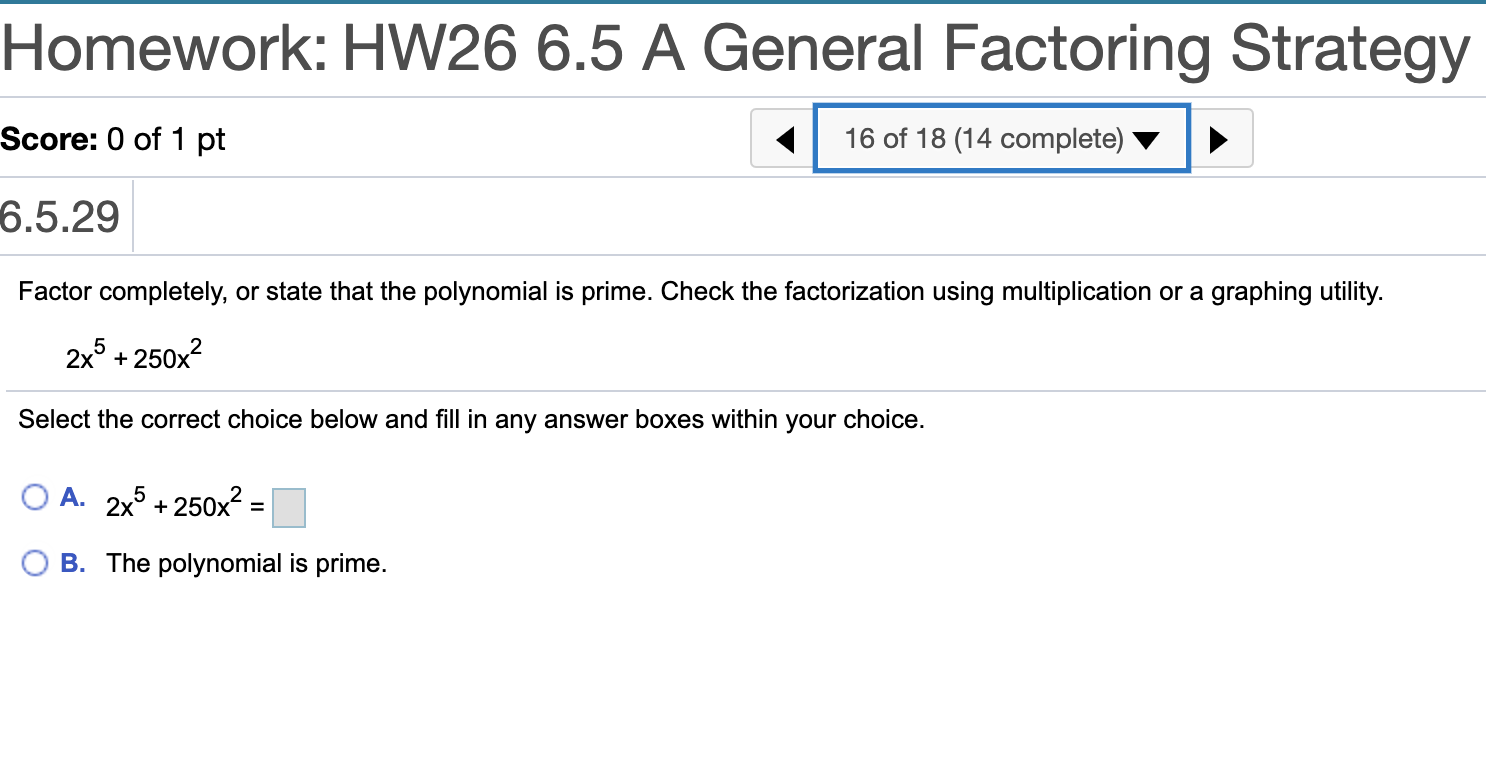Select radio button B stating polynomial is prime
This screenshot has width=1486, height=768.
pos(34,562)
